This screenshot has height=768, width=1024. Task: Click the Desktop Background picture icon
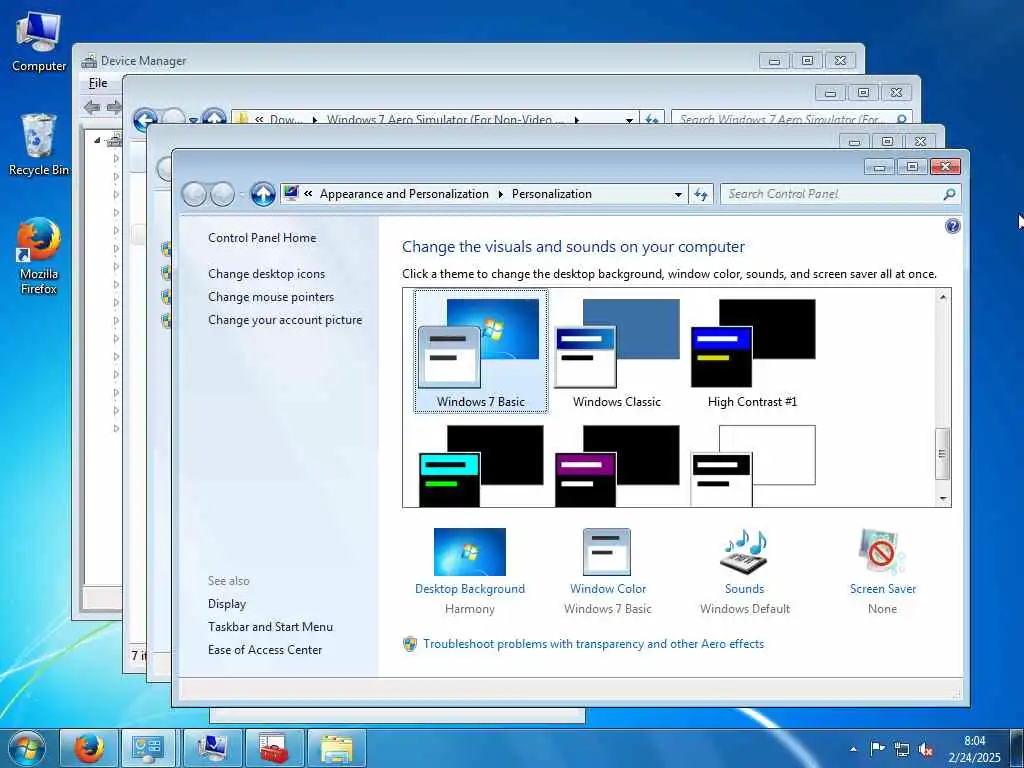(x=470, y=552)
